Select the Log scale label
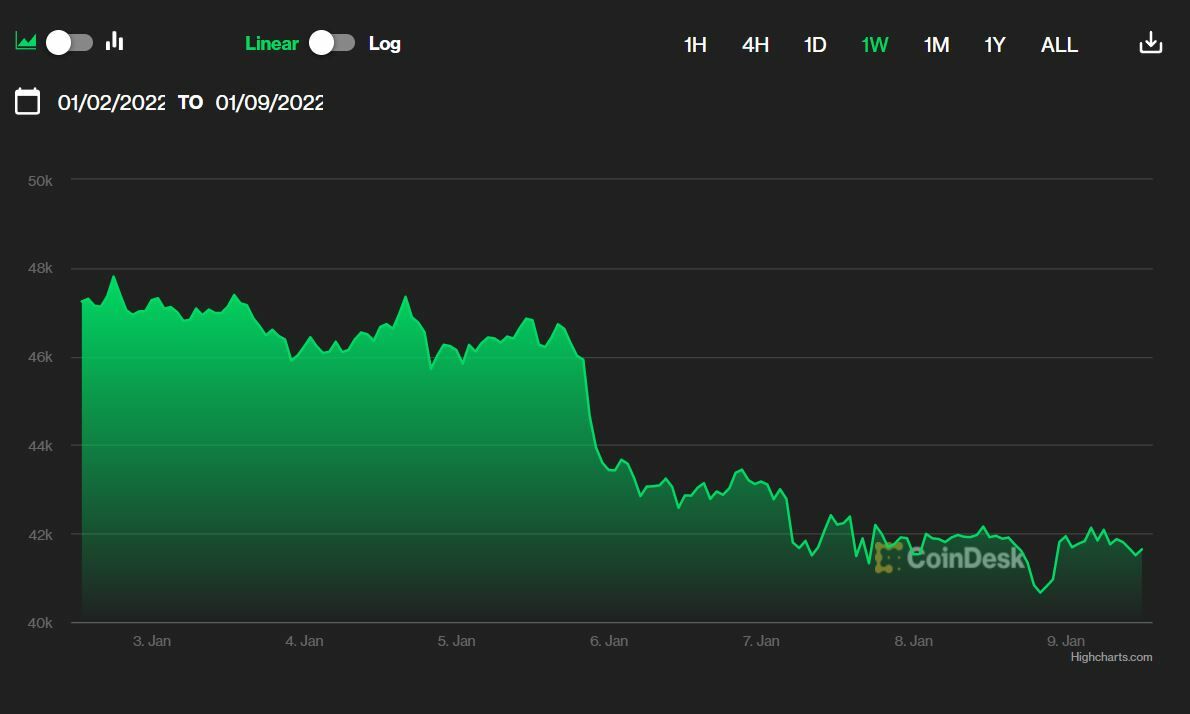This screenshot has height=714, width=1190. coord(384,43)
